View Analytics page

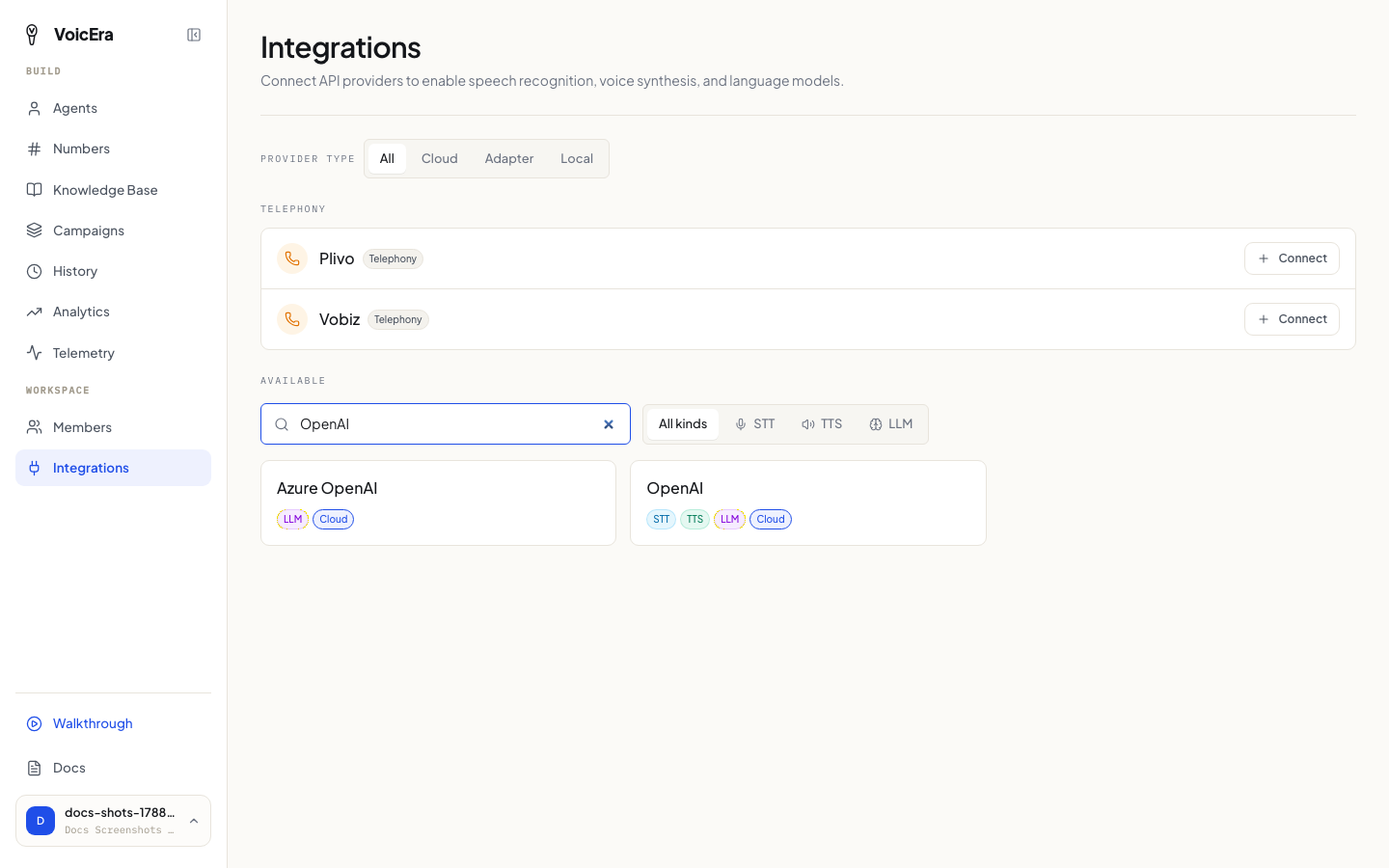(x=114, y=312)
